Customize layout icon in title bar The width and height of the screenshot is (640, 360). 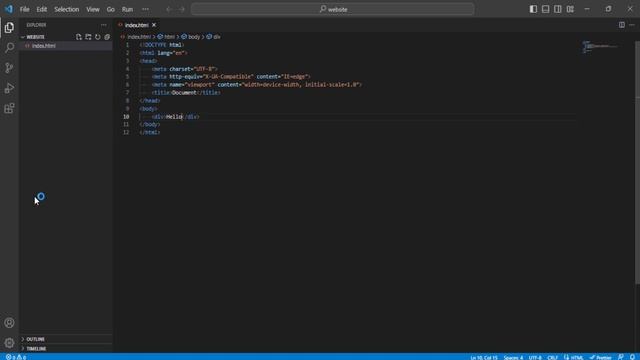pyautogui.click(x=570, y=9)
